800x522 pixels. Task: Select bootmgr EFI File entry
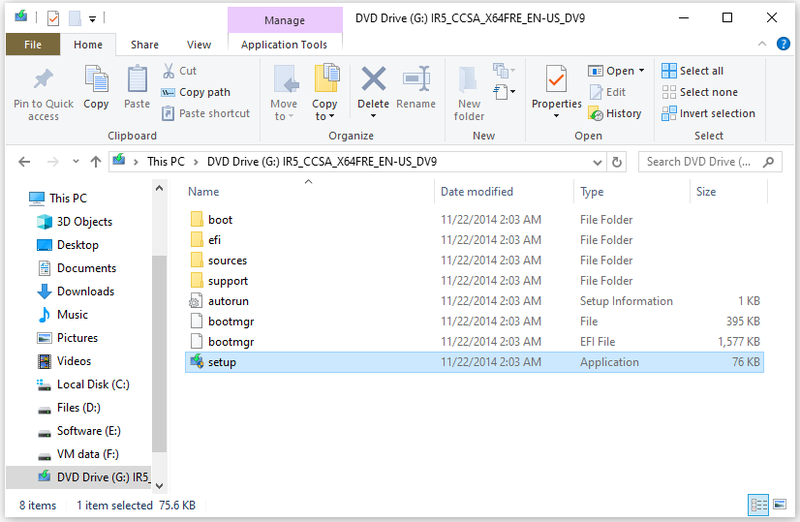point(474,342)
